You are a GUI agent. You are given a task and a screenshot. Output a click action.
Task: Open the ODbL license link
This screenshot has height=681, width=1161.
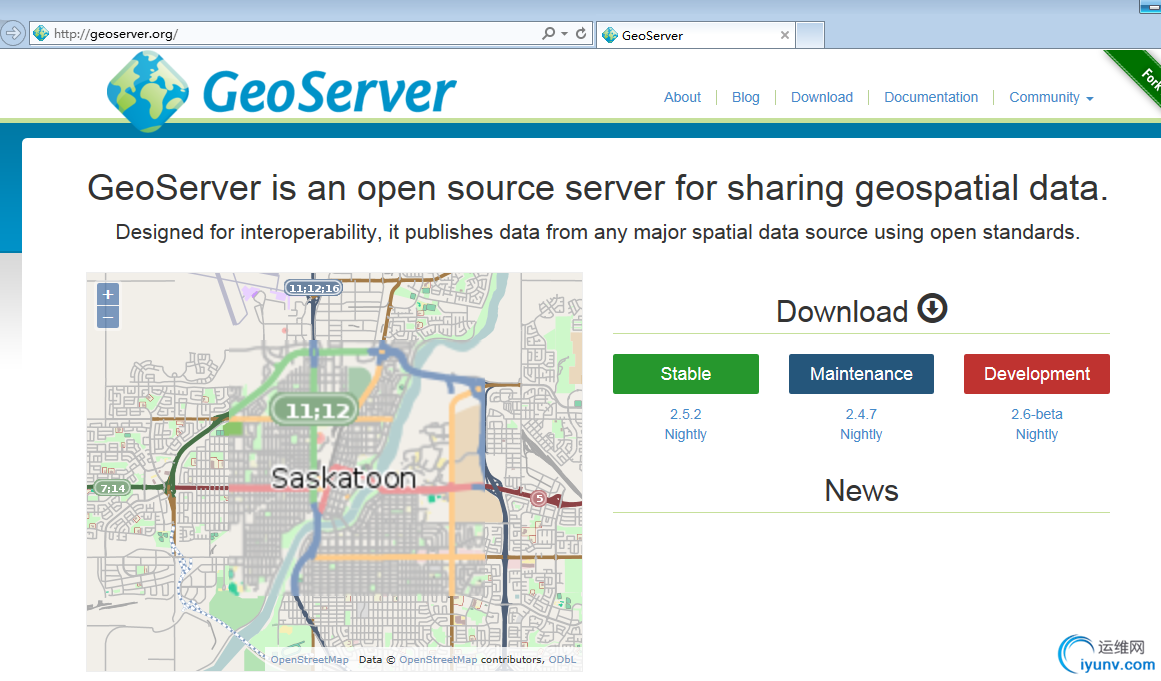[562, 660]
